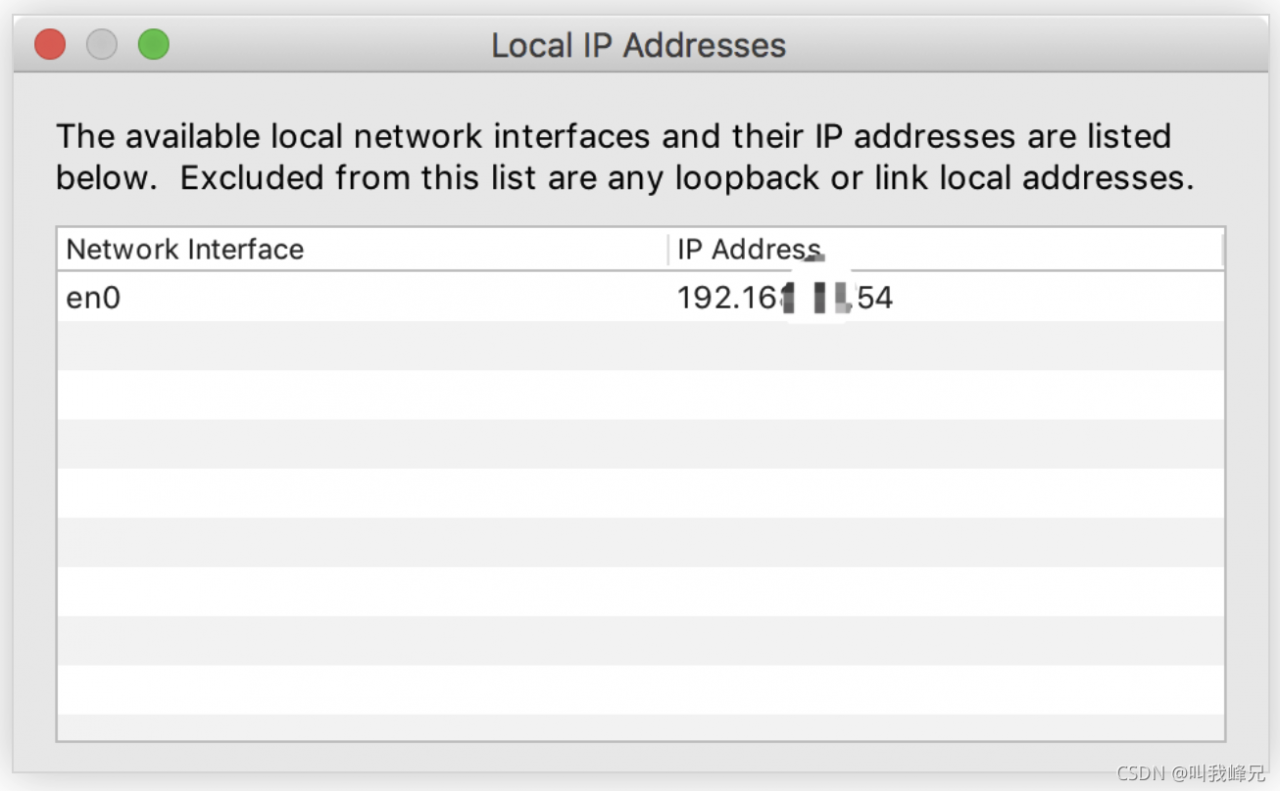This screenshot has height=791, width=1280.
Task: Click the CSDN watermark text
Action: [x=1189, y=773]
